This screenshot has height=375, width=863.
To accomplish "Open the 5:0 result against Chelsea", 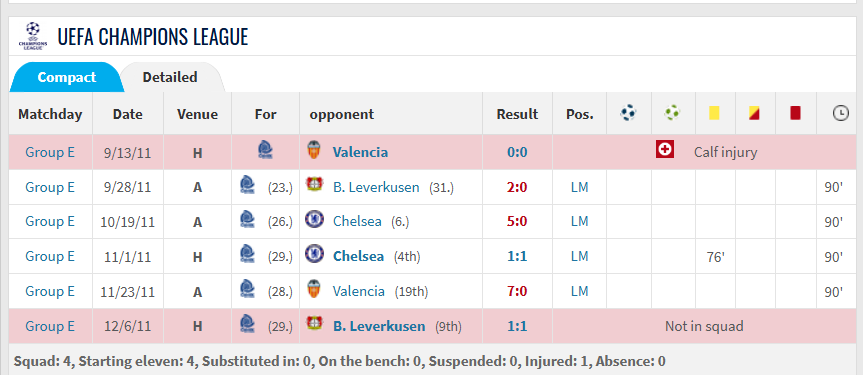I will [x=517, y=222].
